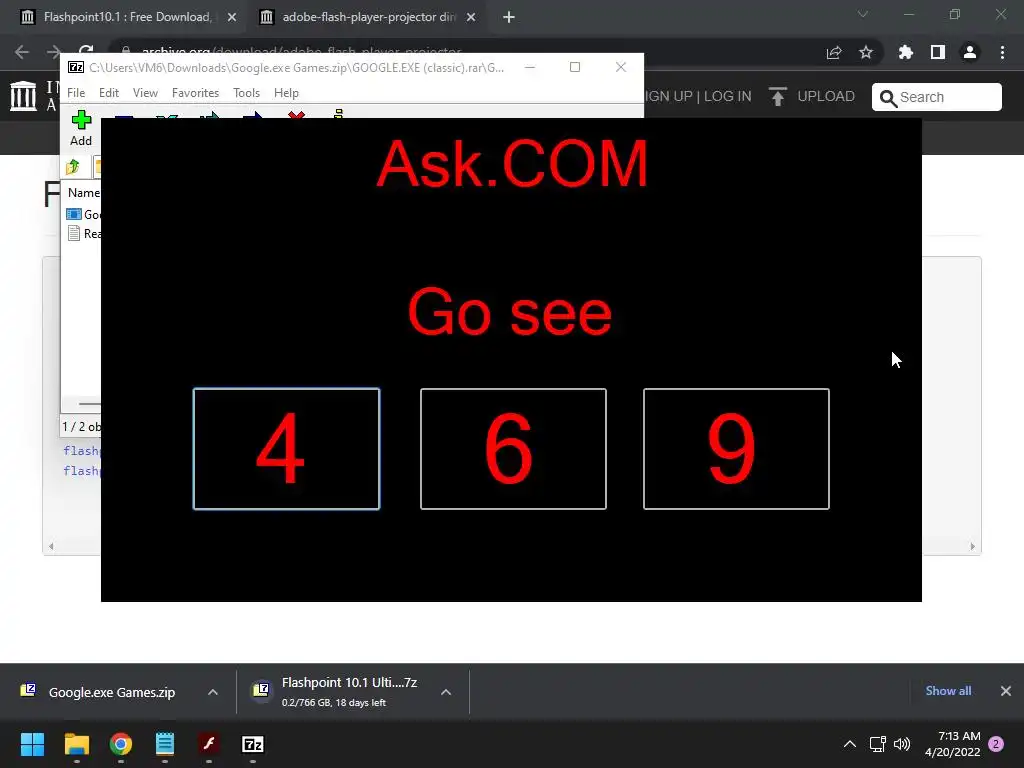Open the Chrome profile icon
The height and width of the screenshot is (768, 1024).
[x=970, y=52]
